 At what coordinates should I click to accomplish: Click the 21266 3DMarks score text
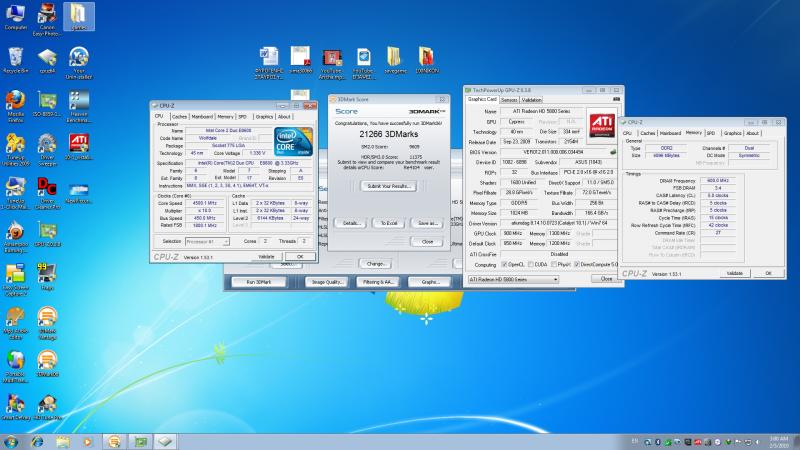tap(389, 134)
